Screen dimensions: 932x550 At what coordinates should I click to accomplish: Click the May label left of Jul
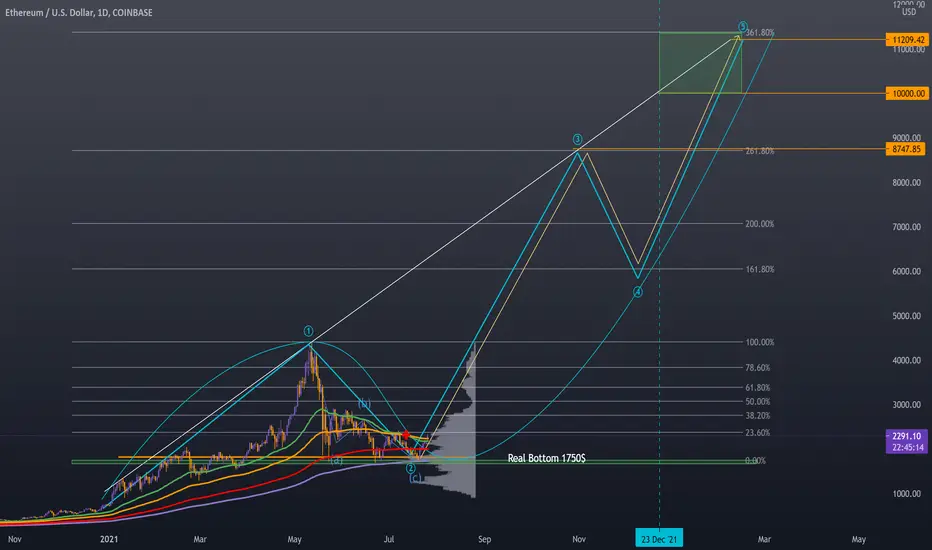(294, 539)
